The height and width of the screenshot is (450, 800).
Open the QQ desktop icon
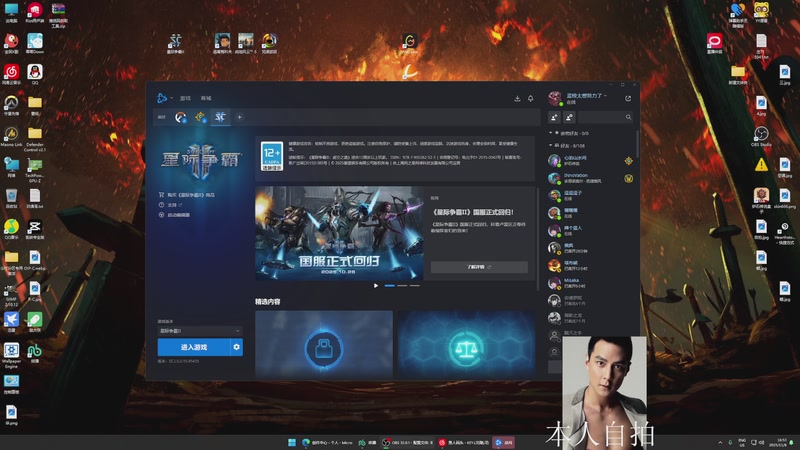coord(35,74)
